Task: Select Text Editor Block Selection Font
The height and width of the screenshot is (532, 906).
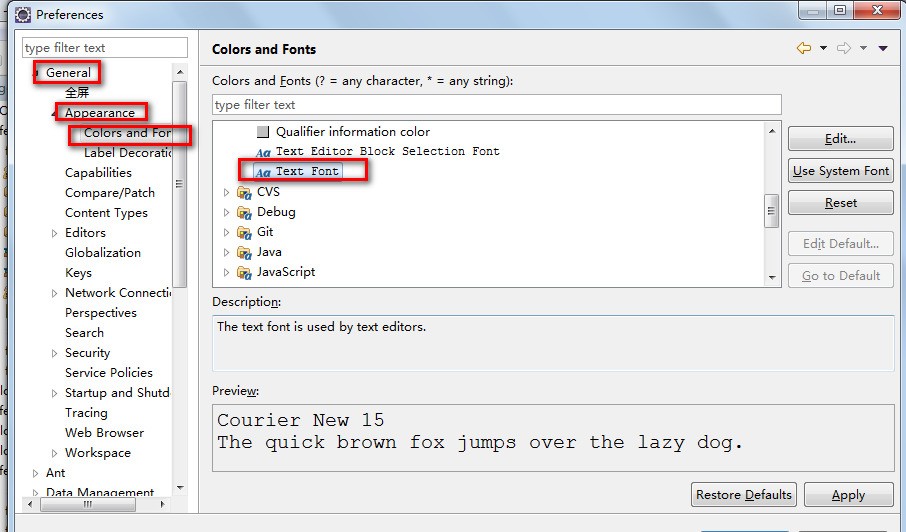Action: point(387,151)
